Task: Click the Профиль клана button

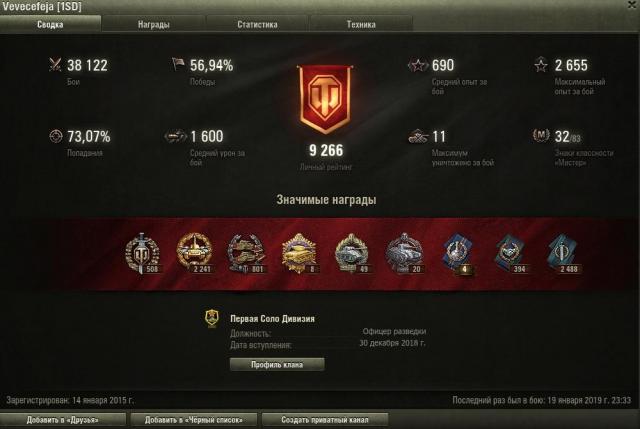Action: point(277,365)
